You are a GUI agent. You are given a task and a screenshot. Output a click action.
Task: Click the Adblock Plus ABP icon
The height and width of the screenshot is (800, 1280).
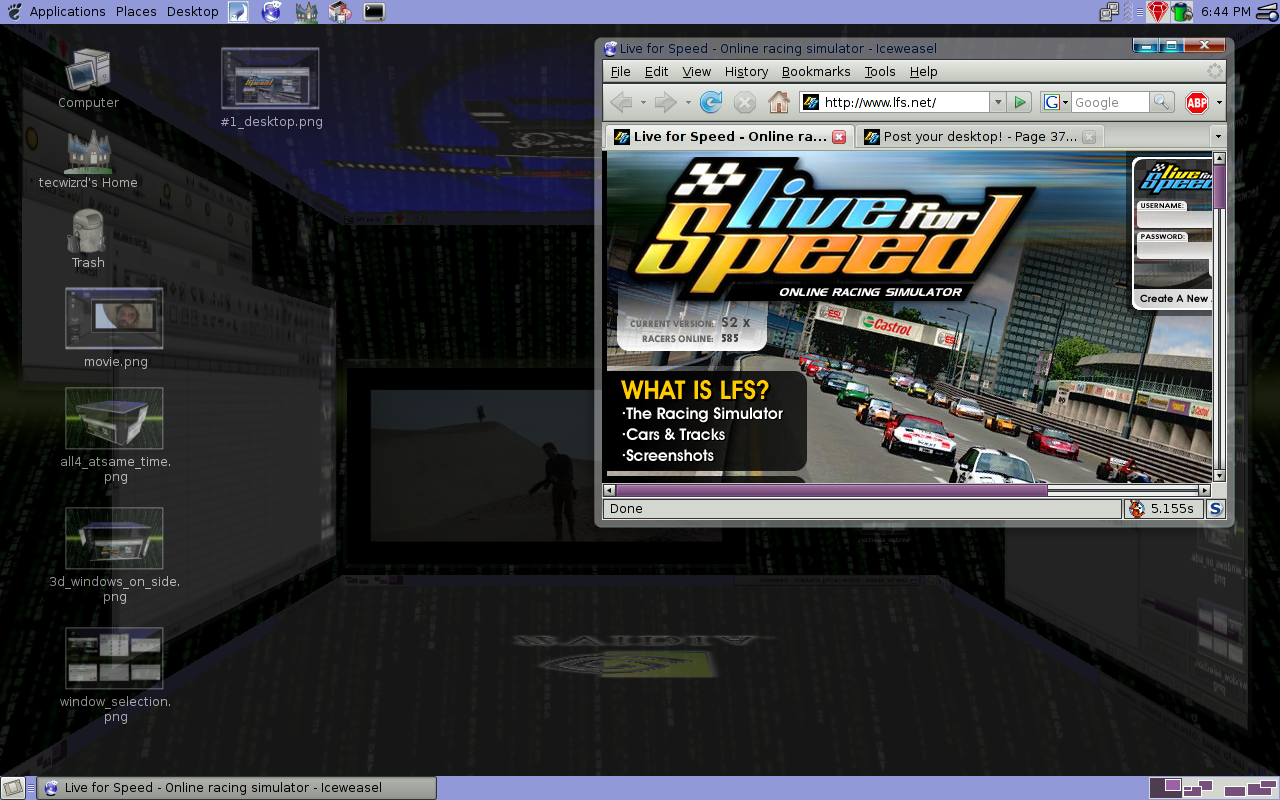click(x=1197, y=102)
